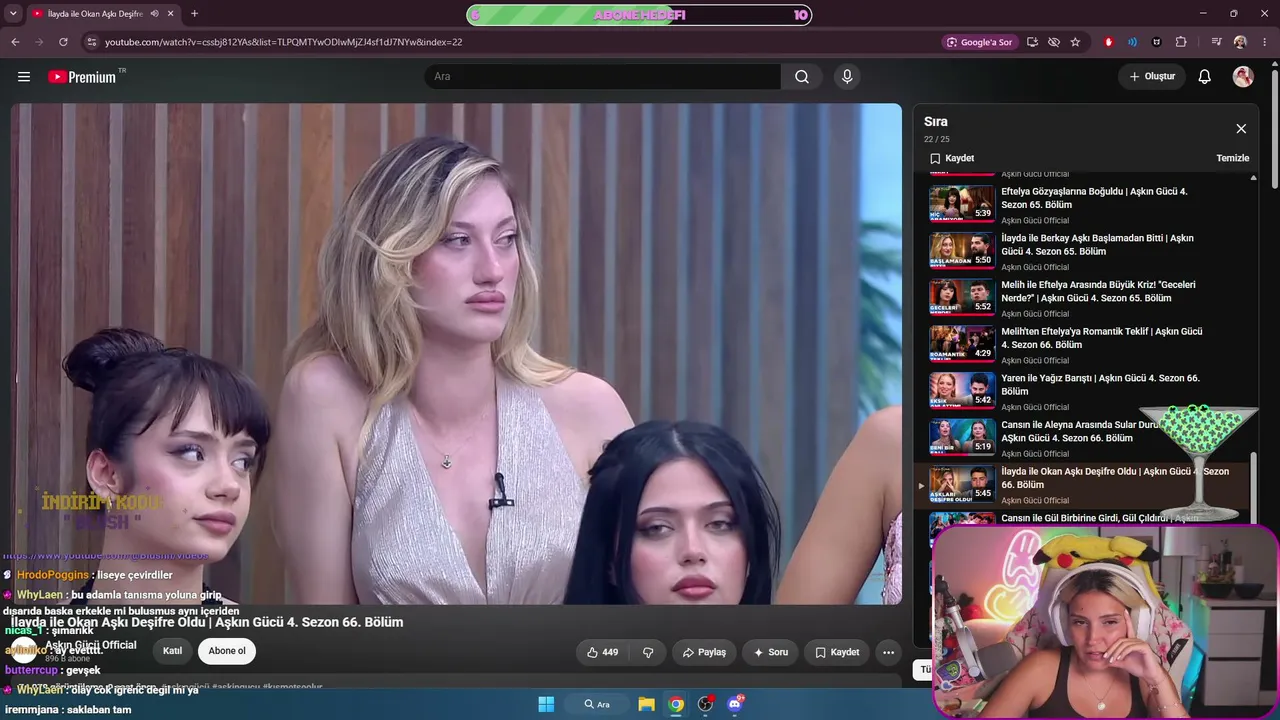1280x720 pixels.
Task: Open the Chrome three-dot menu
Action: pos(1265,42)
